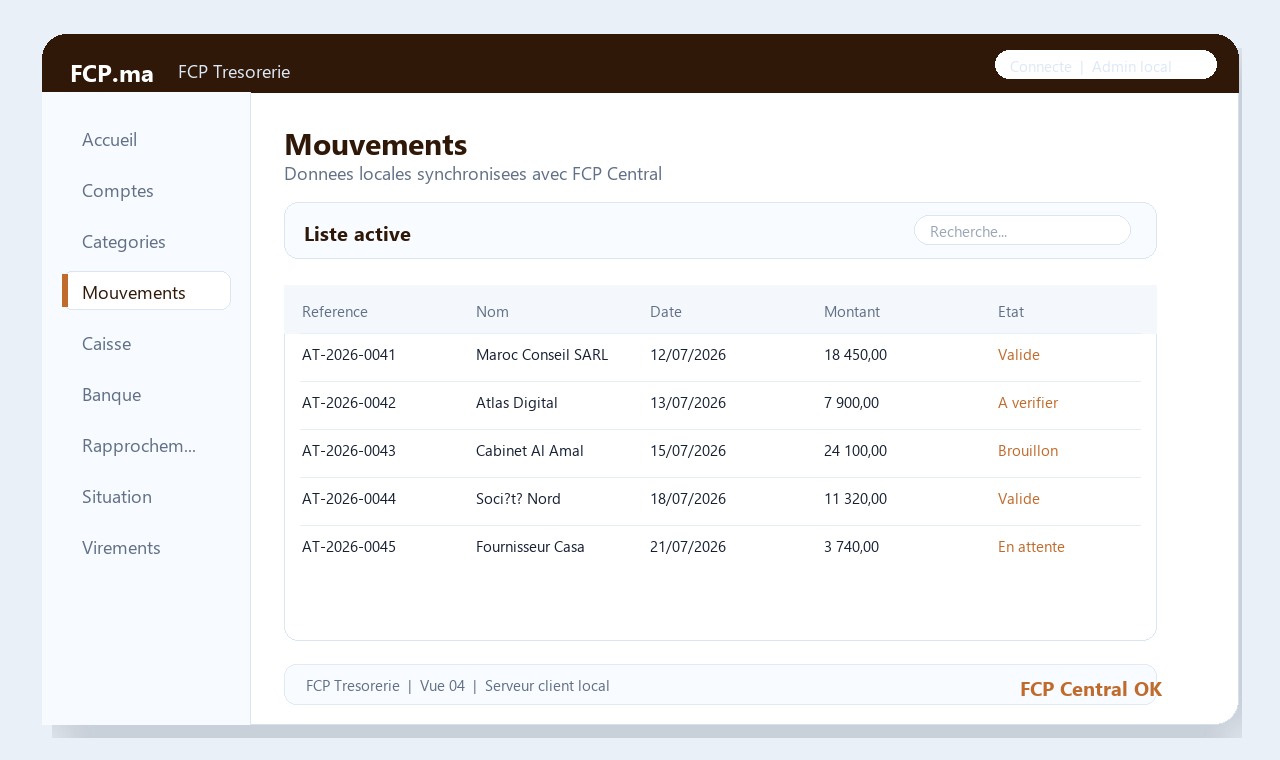Screen dimensions: 1280x760
Task: Click the name Maroc Conseil SARL
Action: click(542, 355)
